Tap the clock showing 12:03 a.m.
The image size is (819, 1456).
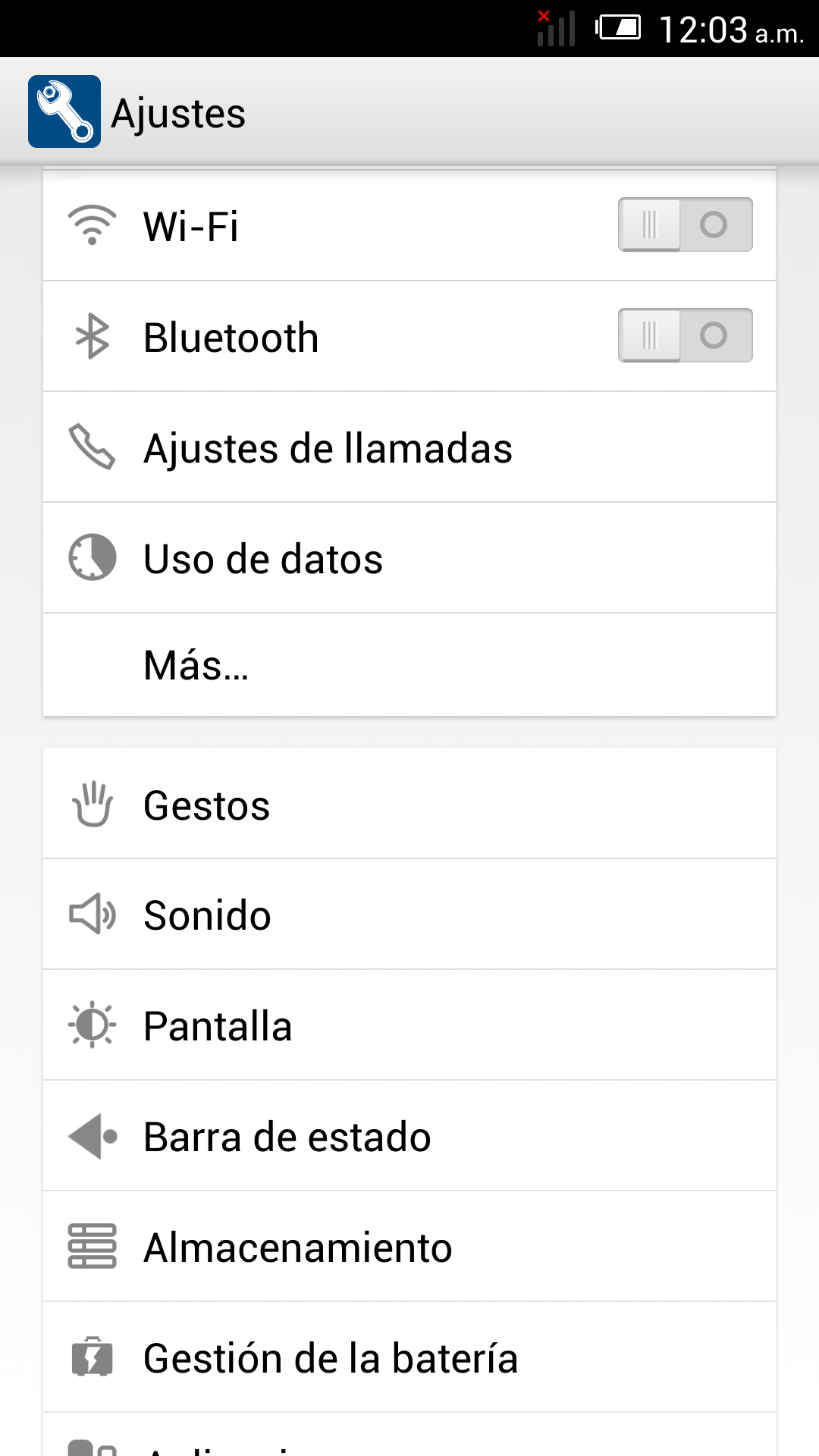click(x=730, y=30)
